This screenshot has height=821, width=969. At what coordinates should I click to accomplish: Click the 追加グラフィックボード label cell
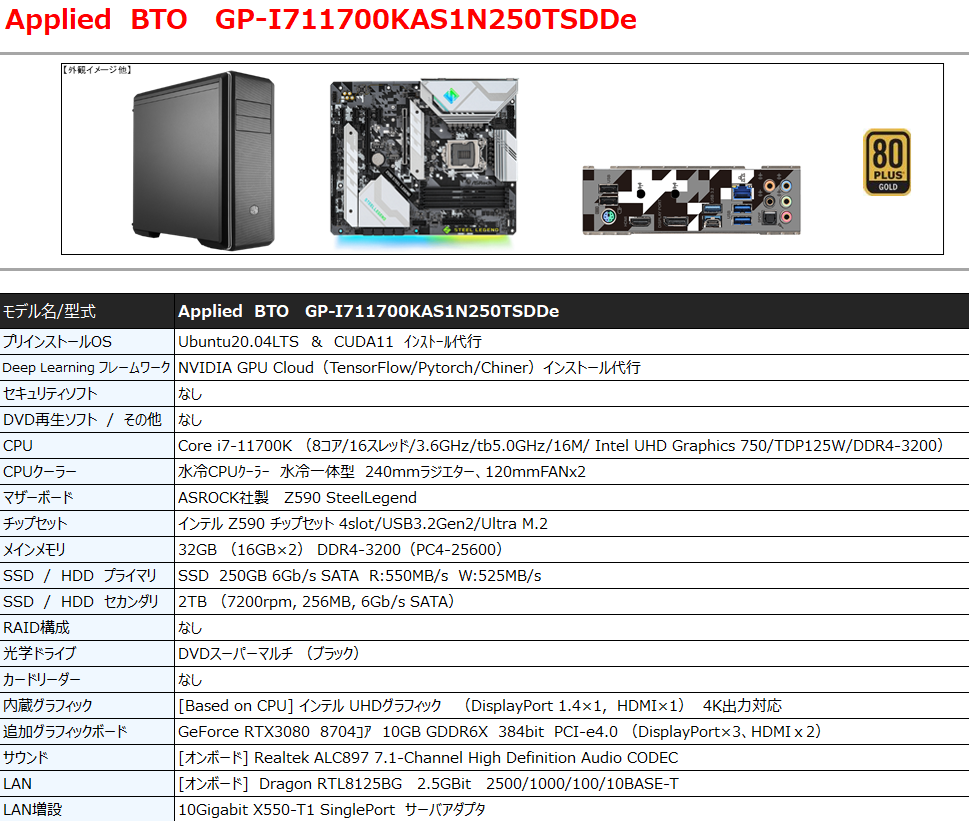(87, 731)
